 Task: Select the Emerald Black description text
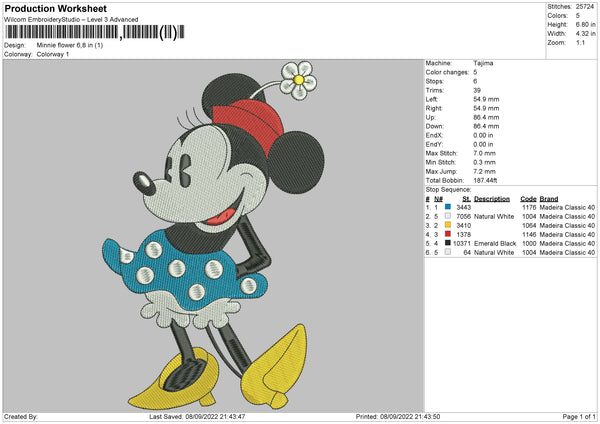click(495, 243)
